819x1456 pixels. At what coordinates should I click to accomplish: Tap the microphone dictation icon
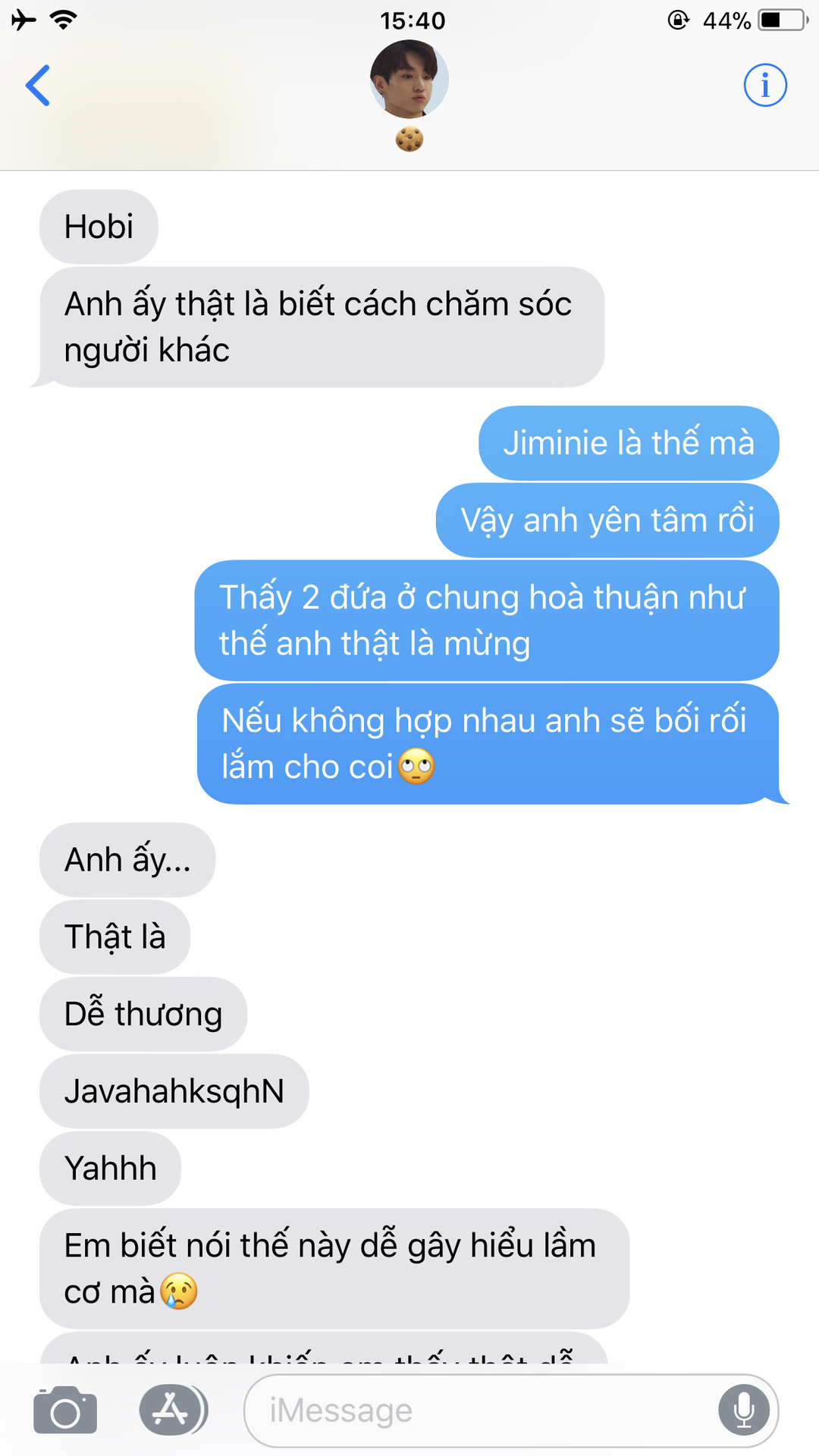click(744, 1410)
